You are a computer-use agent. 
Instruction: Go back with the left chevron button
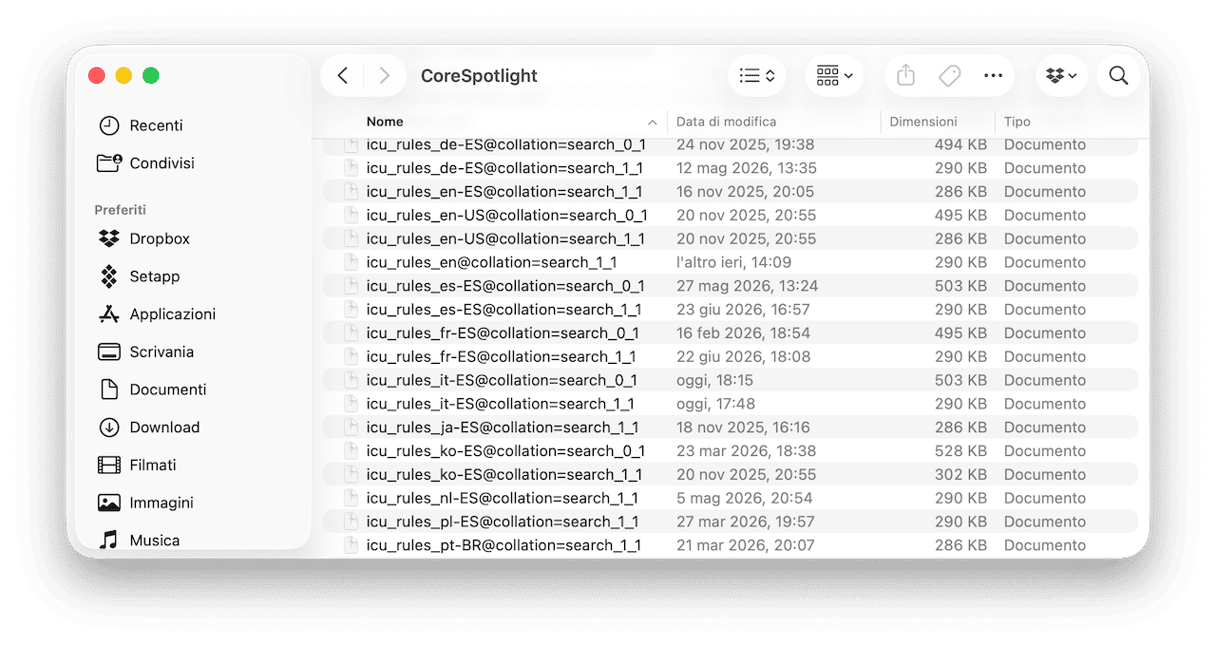[343, 76]
